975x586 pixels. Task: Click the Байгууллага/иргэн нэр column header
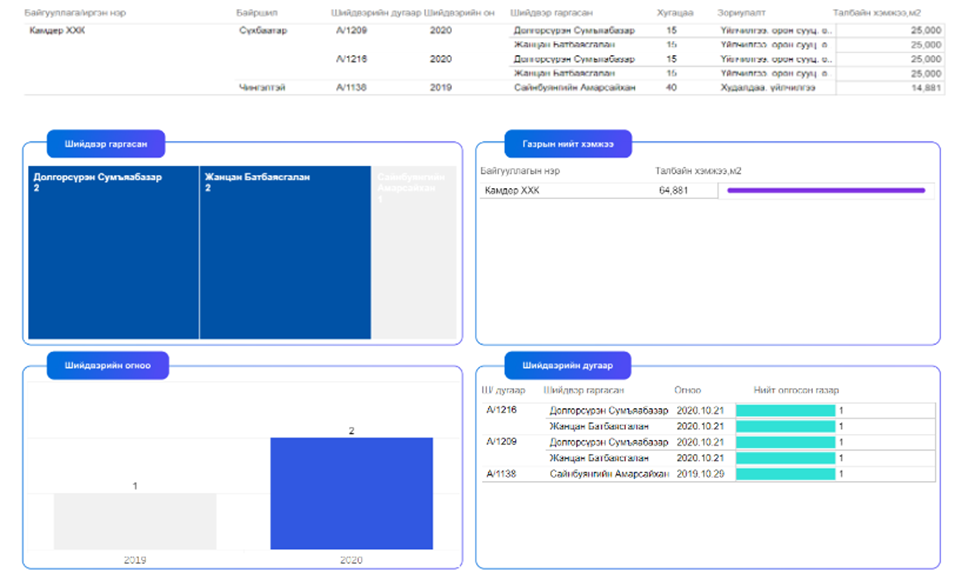coord(75,12)
